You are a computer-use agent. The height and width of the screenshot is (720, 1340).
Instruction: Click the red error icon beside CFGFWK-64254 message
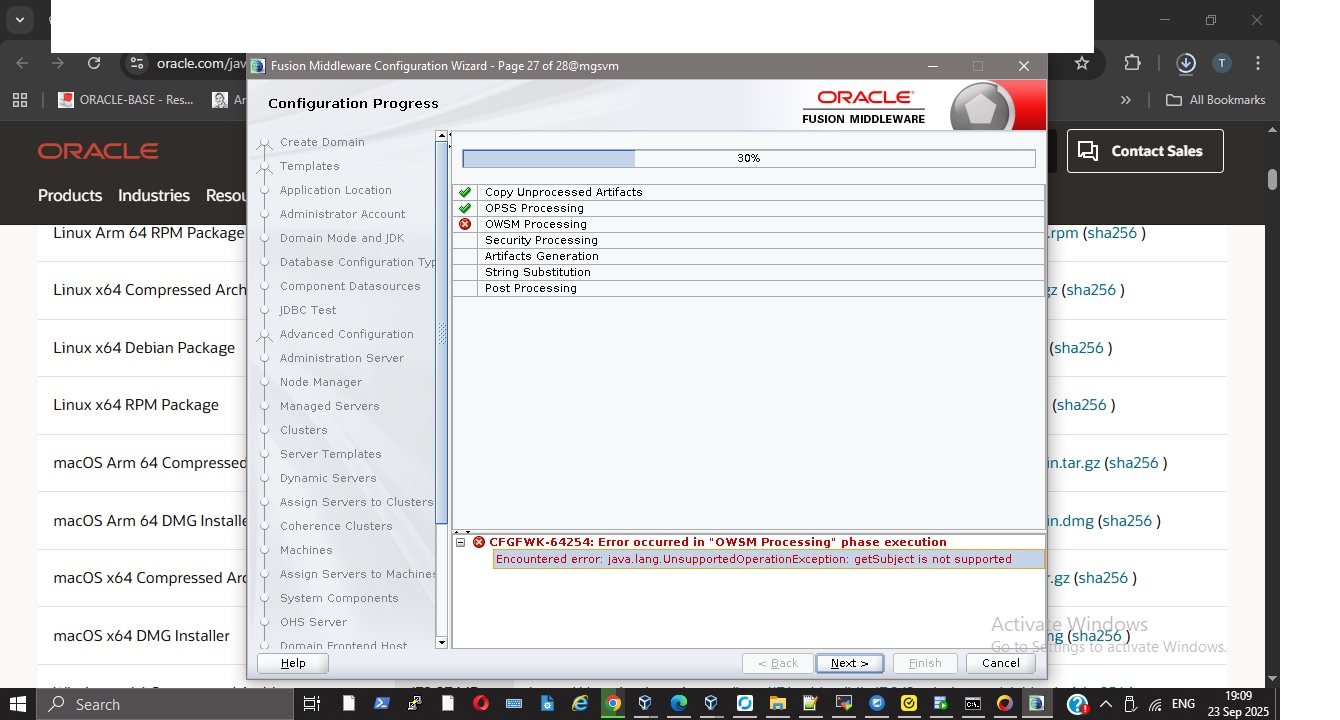pyautogui.click(x=479, y=542)
